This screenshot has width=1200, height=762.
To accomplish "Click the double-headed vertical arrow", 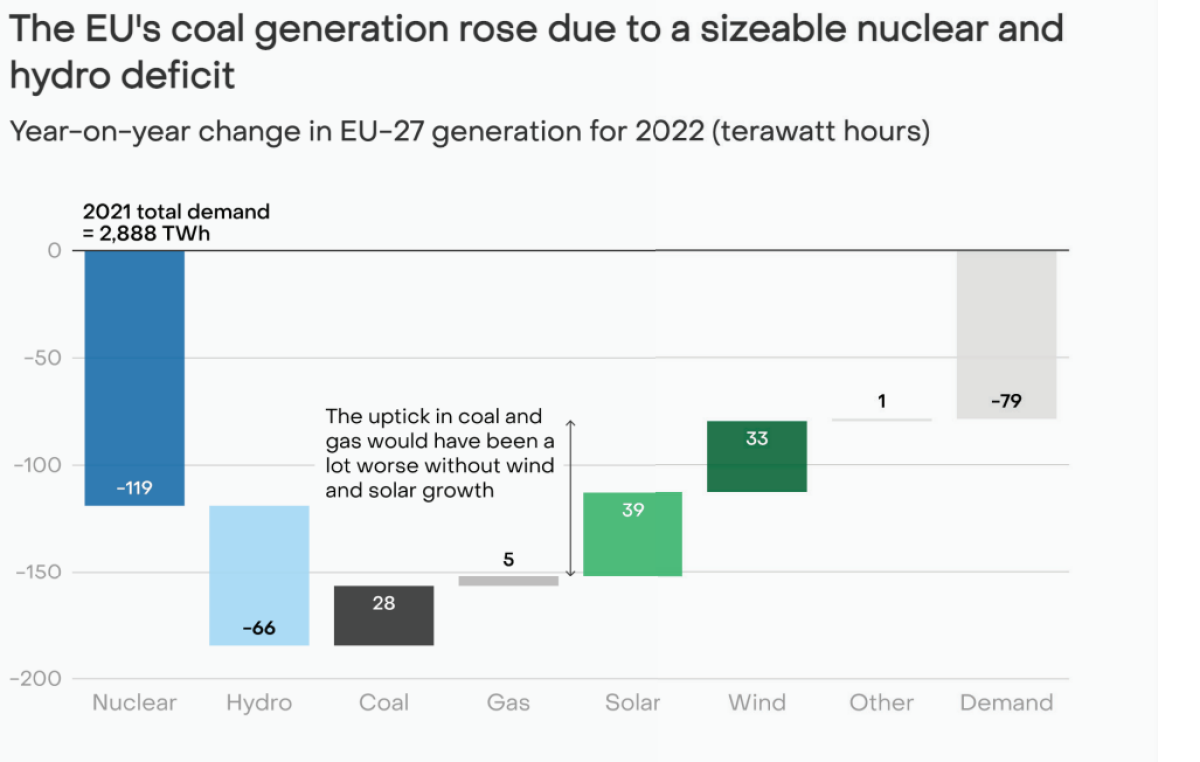I will pyautogui.click(x=571, y=498).
